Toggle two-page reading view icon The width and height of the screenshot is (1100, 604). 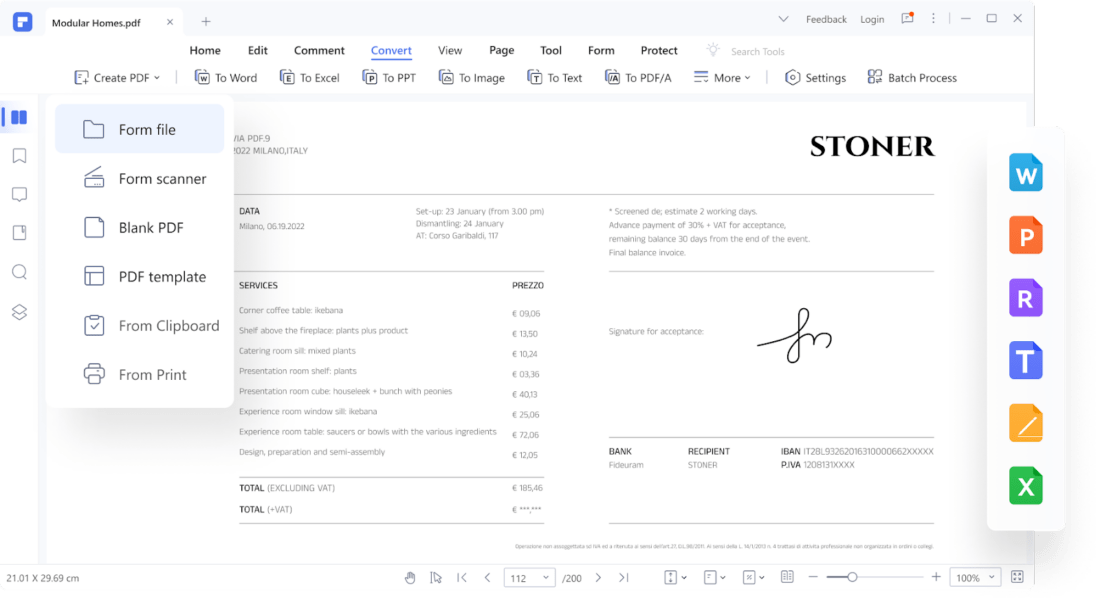(787, 577)
